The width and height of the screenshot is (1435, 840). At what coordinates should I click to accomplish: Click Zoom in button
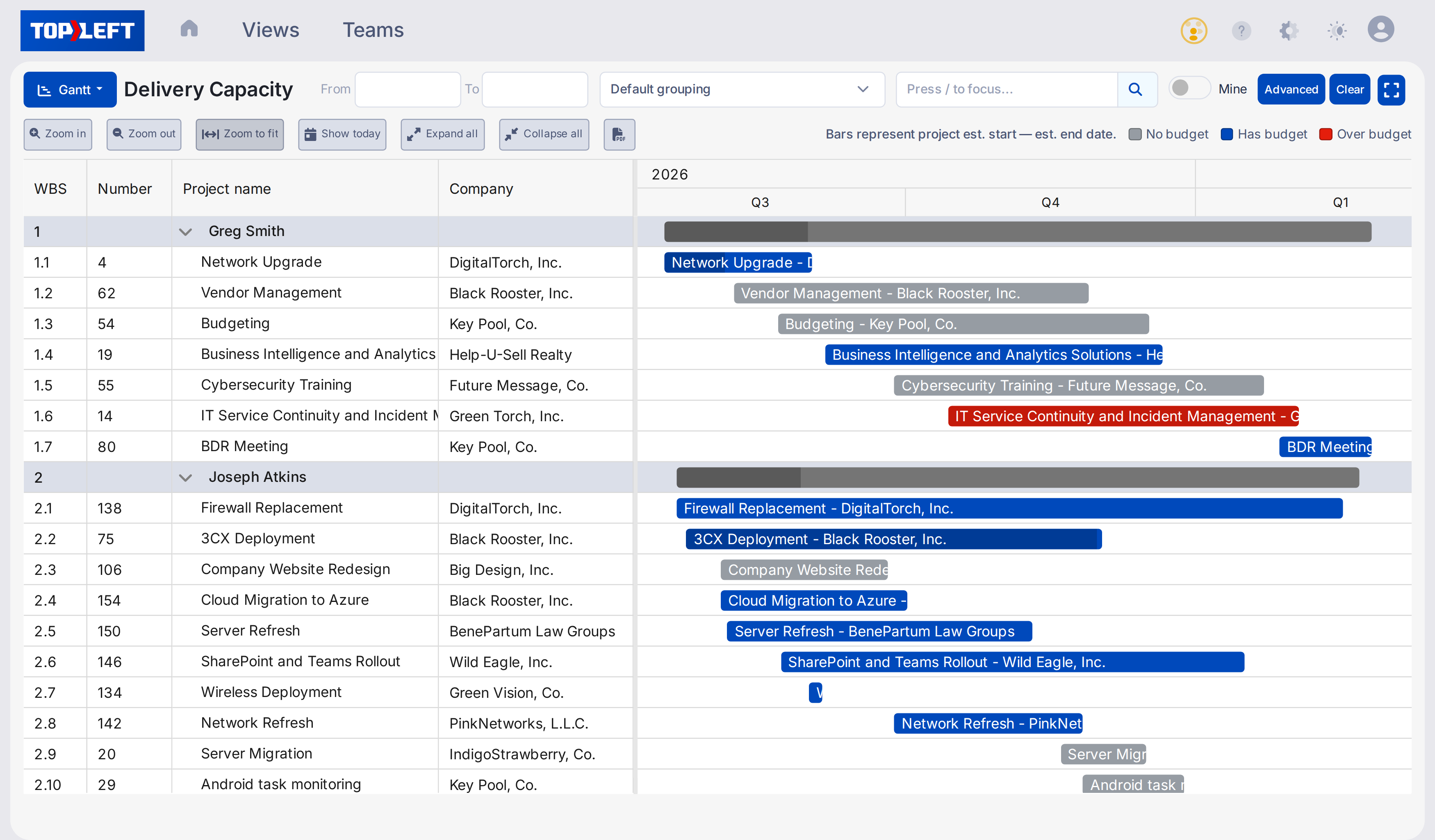(x=57, y=134)
